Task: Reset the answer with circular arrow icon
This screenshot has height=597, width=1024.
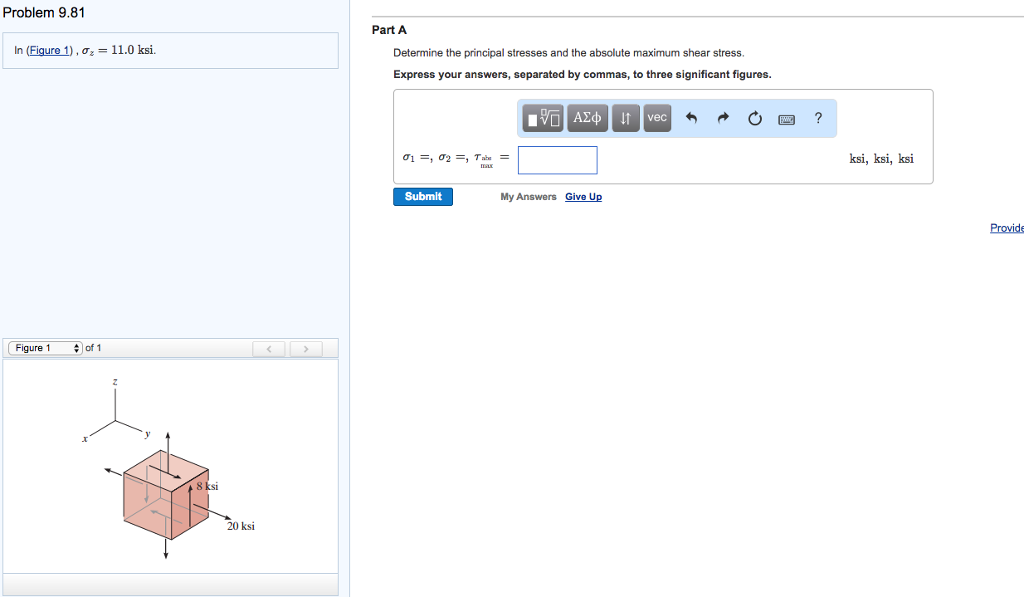Action: click(754, 118)
